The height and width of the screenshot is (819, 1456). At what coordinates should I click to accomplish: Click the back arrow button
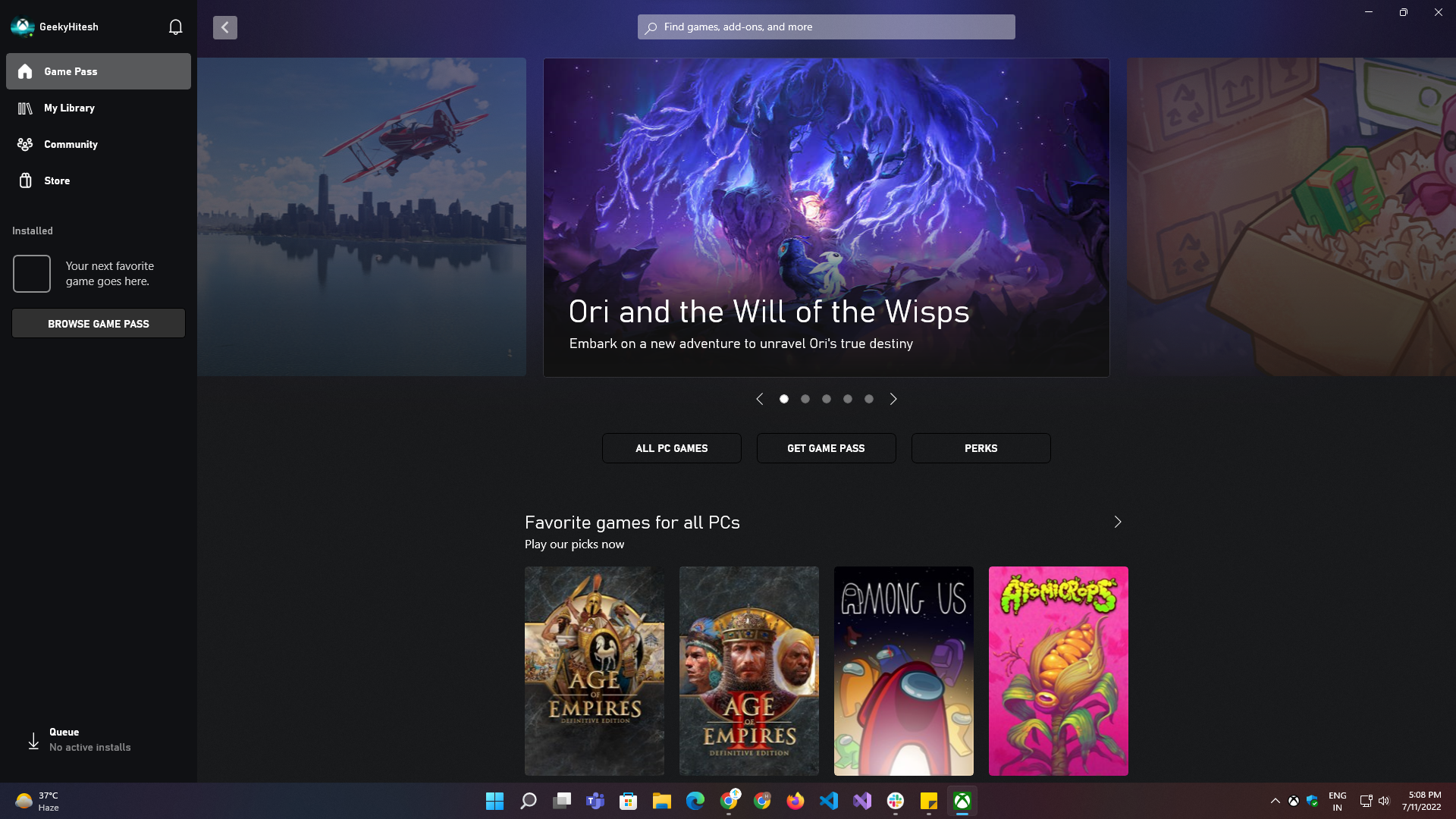pyautogui.click(x=225, y=27)
